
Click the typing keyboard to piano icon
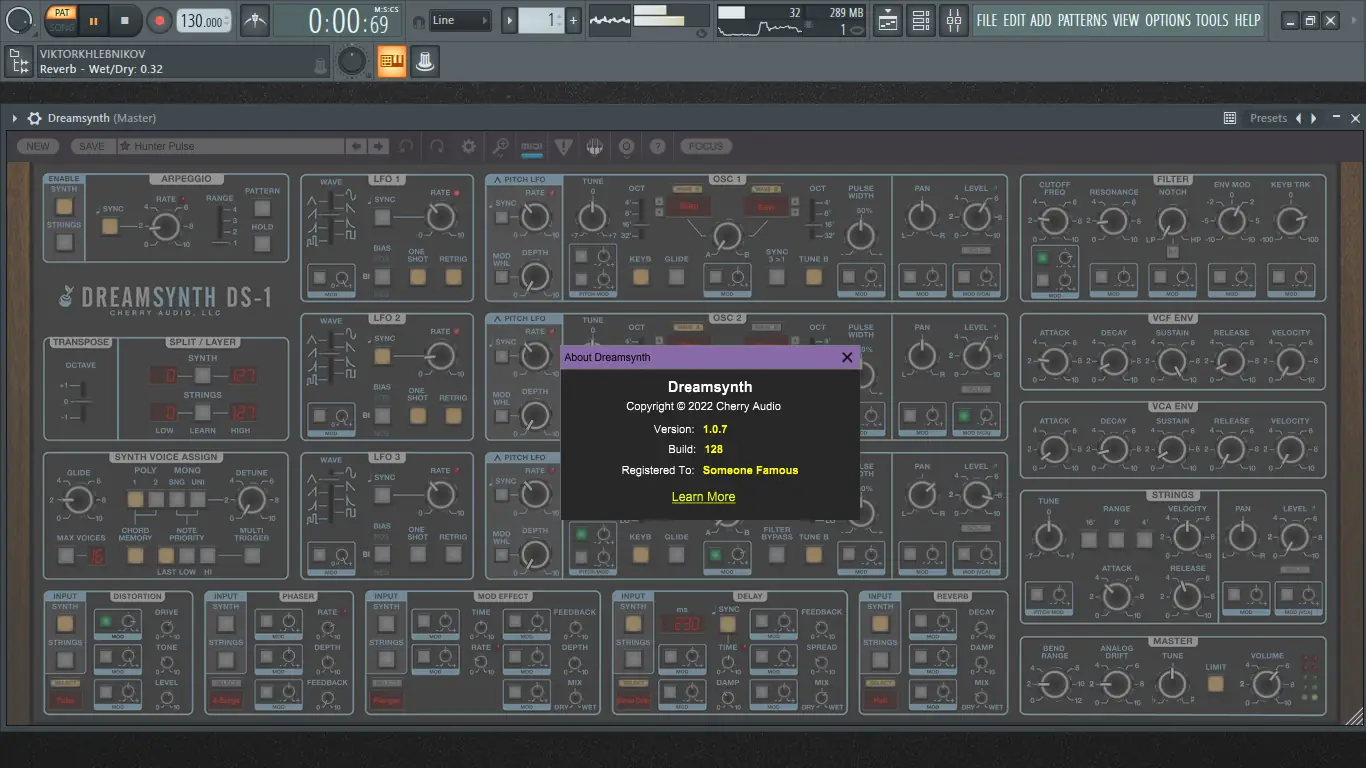click(x=391, y=62)
